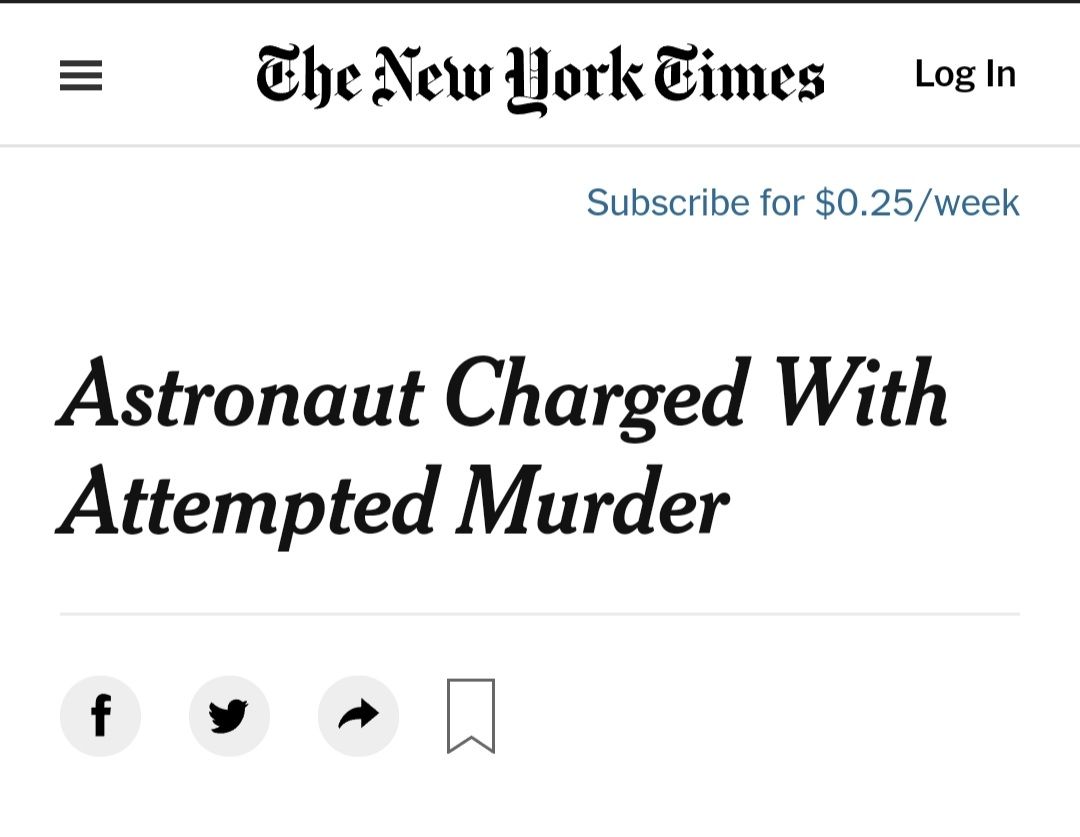
Task: Save article with the bookmark icon
Action: [x=471, y=716]
